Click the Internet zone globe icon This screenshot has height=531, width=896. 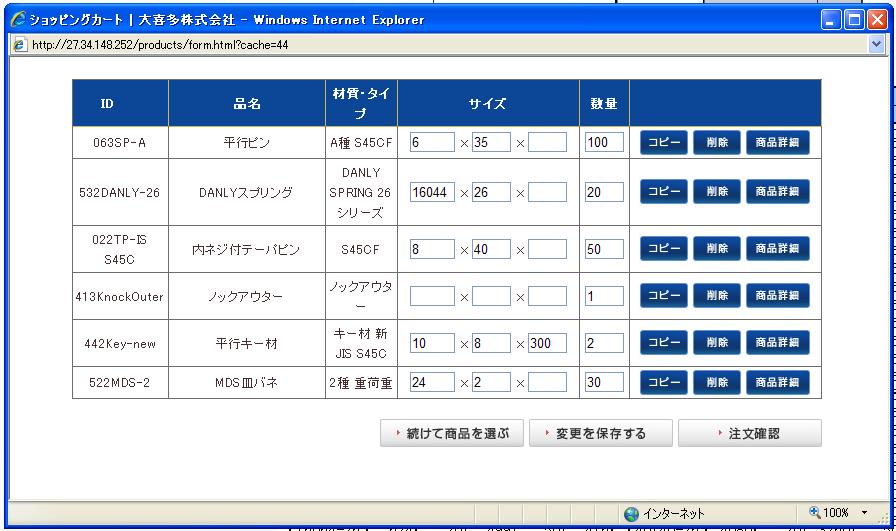[631, 513]
